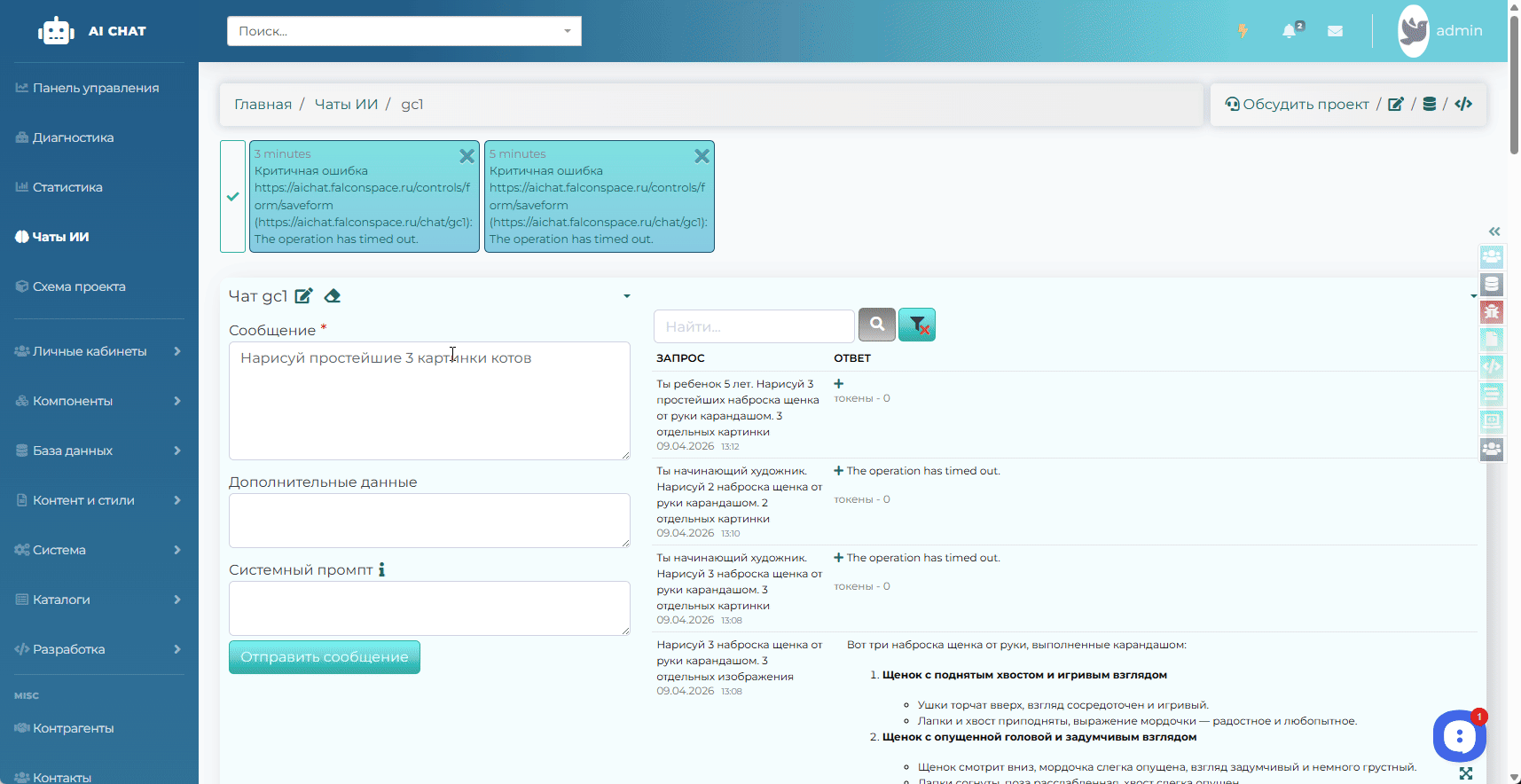The image size is (1521, 784).
Task: Mark all notifications read with checkmark
Action: click(x=232, y=197)
